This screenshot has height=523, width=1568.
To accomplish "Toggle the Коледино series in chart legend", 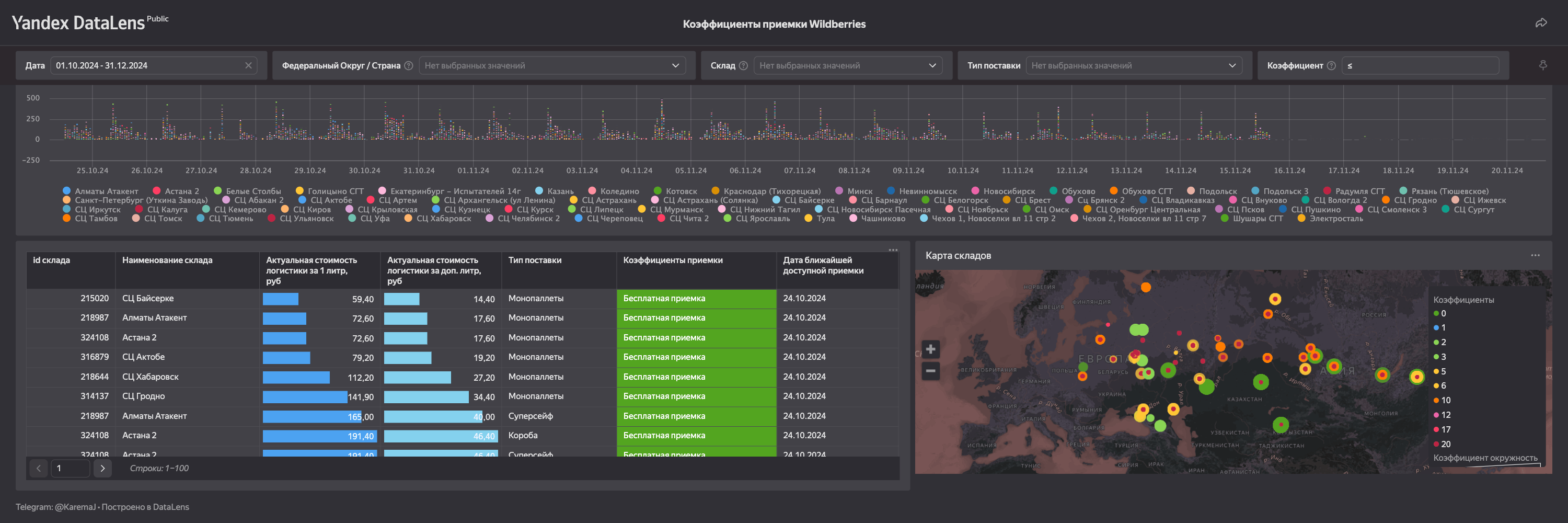I will pos(619,191).
